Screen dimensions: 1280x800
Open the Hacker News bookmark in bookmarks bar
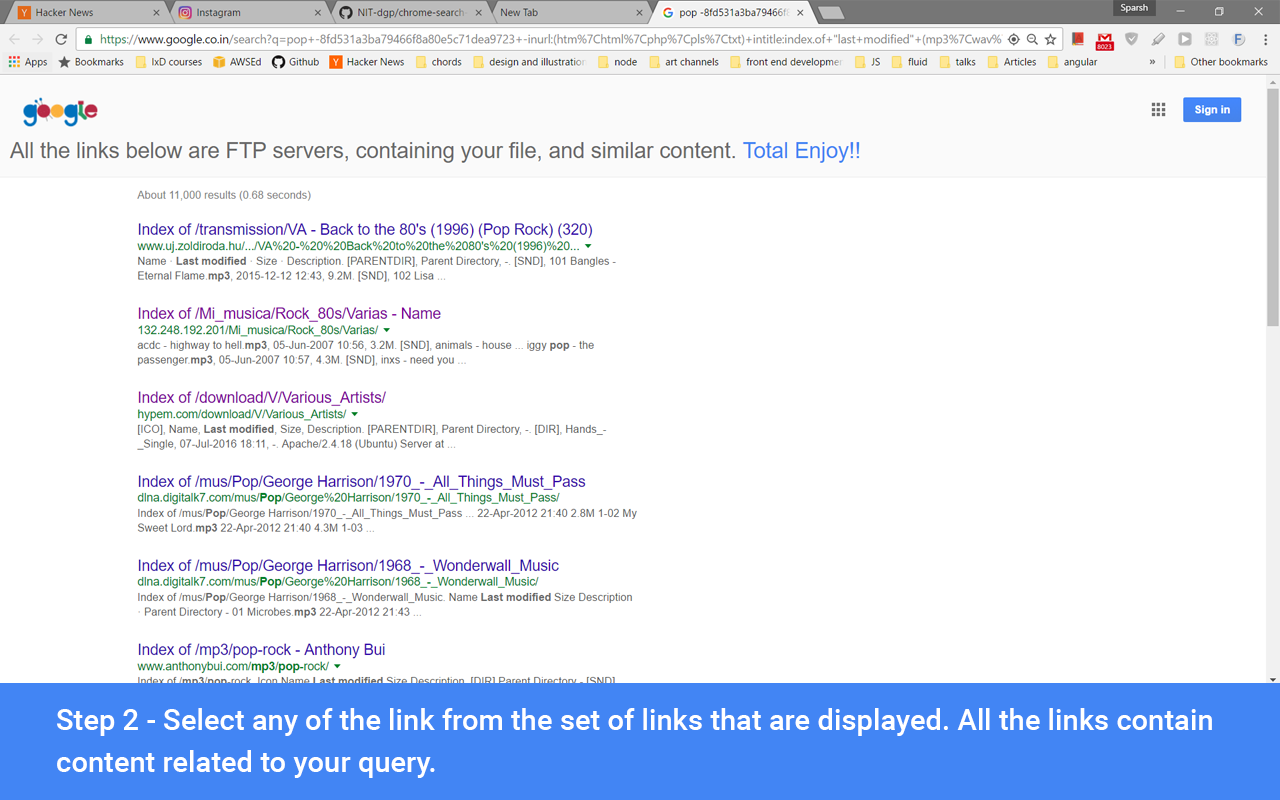[367, 62]
